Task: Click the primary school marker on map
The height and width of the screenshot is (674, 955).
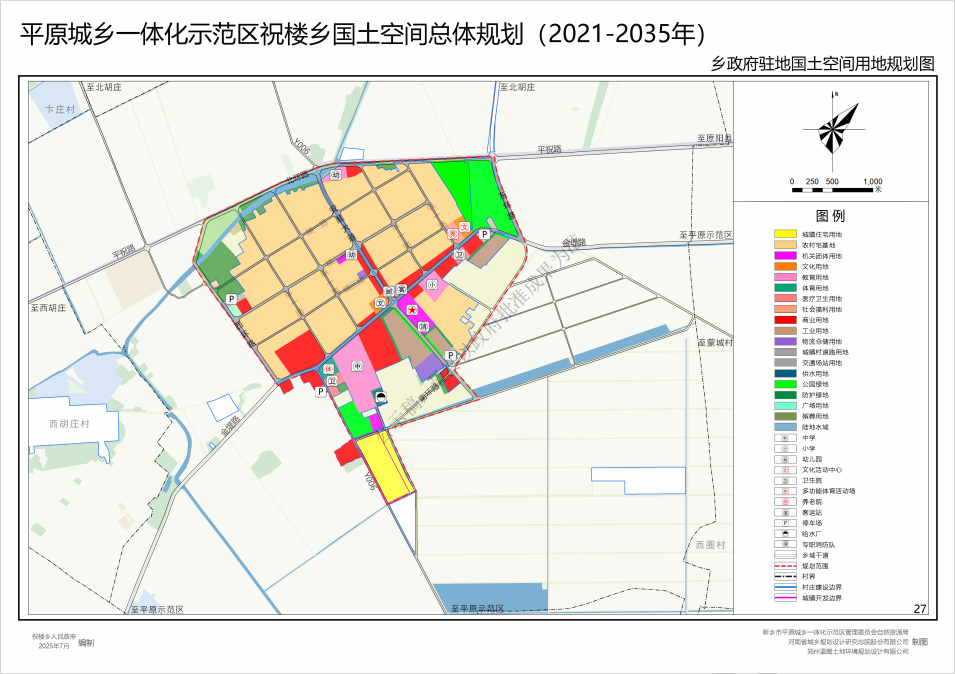Action: tap(432, 286)
